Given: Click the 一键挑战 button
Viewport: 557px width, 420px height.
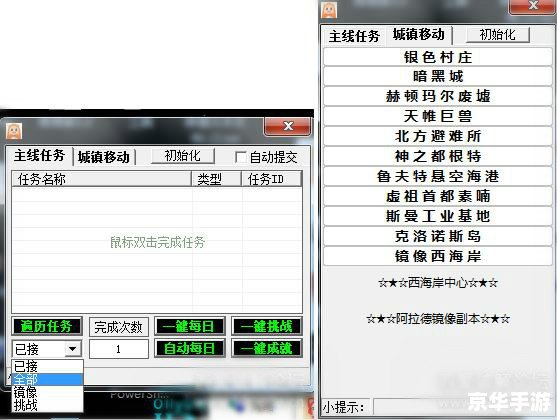Looking at the screenshot, I should 267,326.
